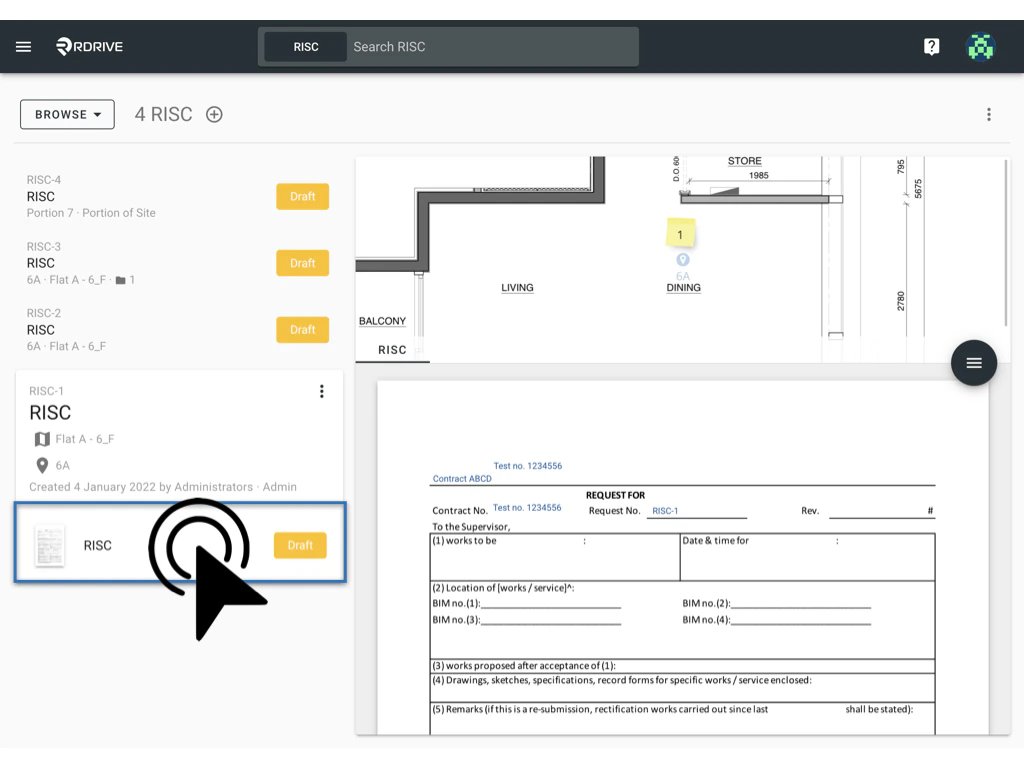
Task: Click the RISC-1 request number link on the form
Action: [x=664, y=509]
